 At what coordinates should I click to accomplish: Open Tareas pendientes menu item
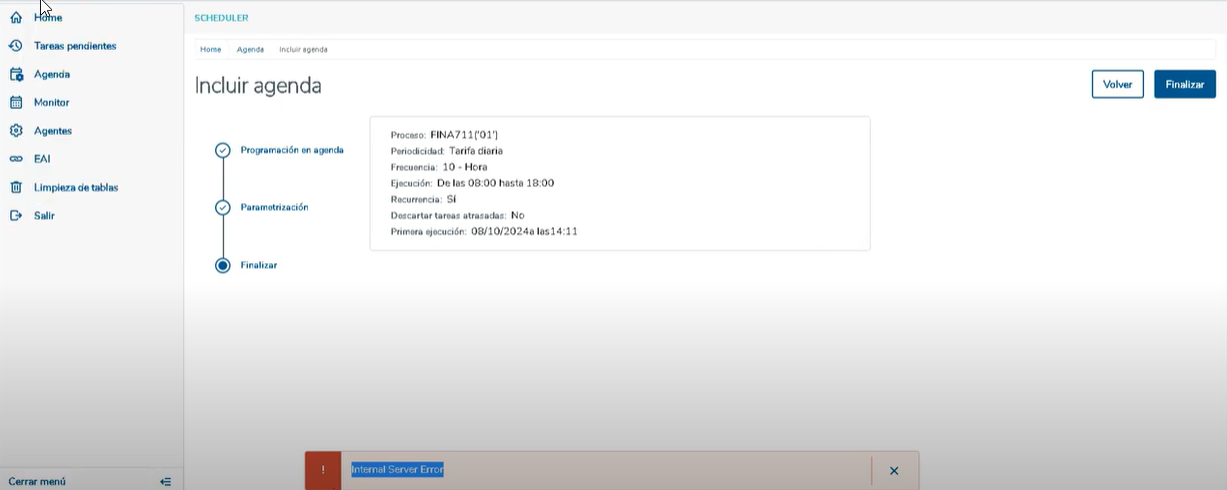(75, 46)
